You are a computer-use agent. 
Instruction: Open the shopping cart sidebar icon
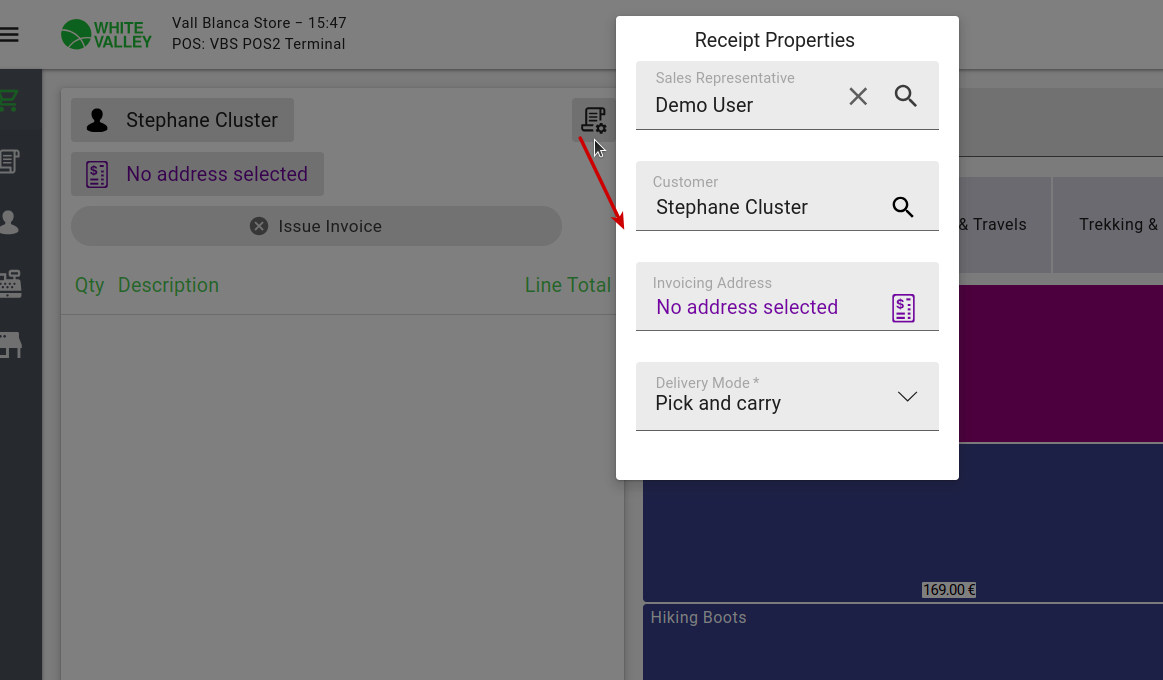coord(10,100)
